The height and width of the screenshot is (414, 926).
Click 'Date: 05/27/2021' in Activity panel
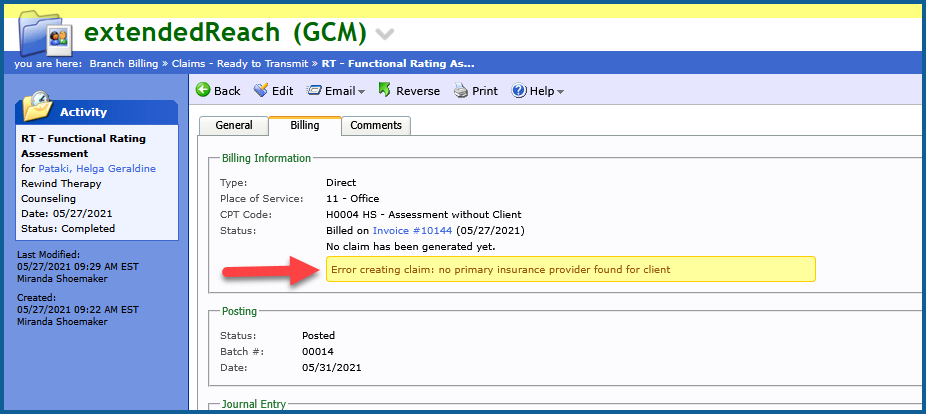[67, 214]
